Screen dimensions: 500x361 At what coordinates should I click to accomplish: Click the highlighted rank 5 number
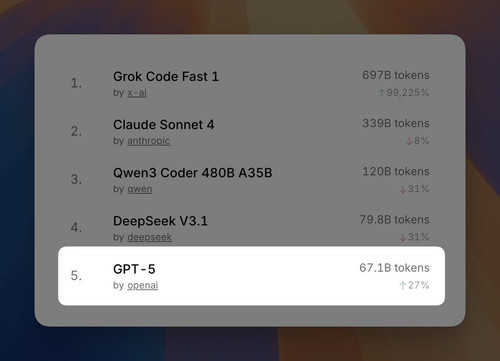pos(76,276)
